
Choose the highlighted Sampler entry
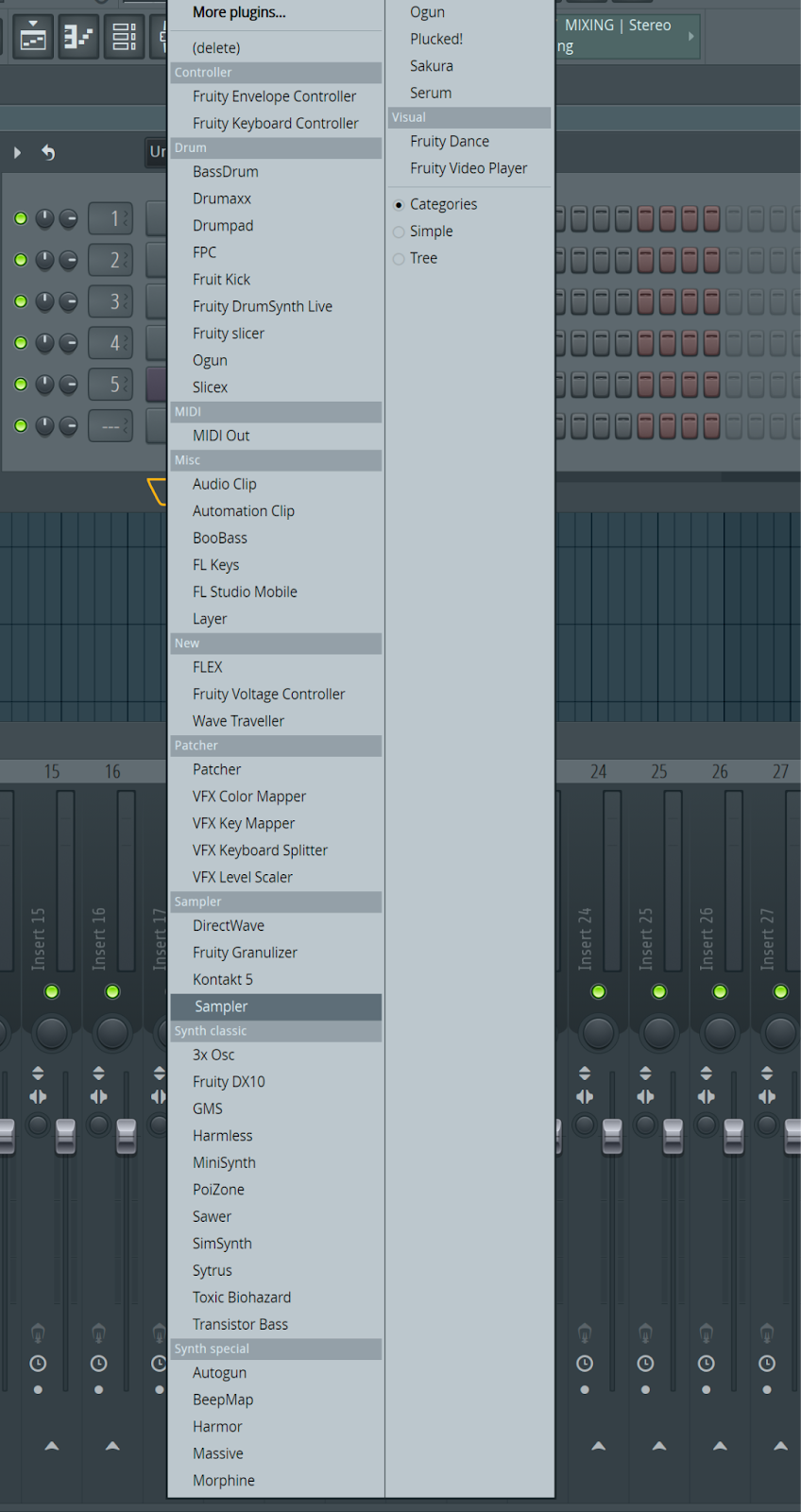pyautogui.click(x=276, y=1007)
